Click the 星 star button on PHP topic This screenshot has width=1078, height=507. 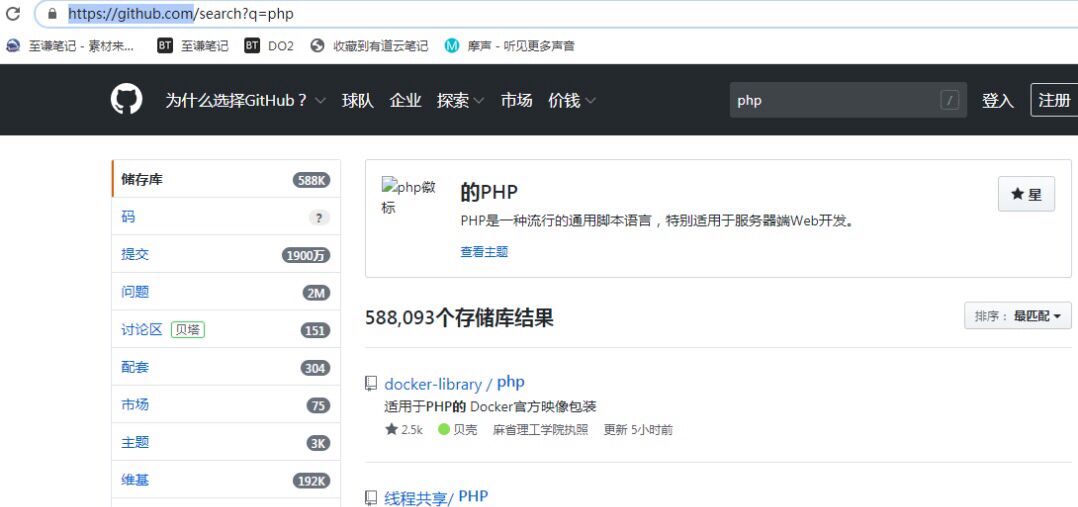click(1026, 194)
